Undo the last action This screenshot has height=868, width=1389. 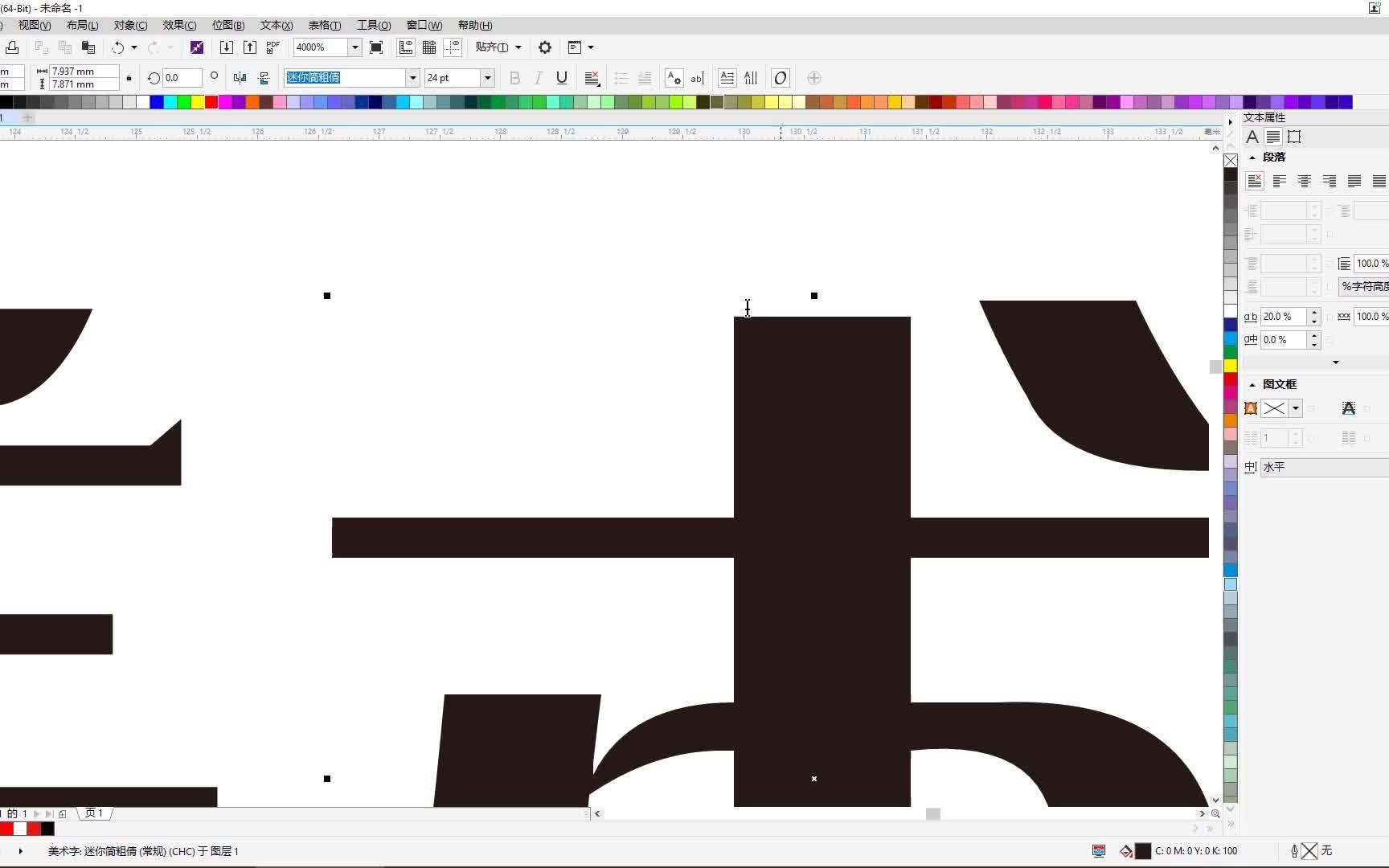pos(117,47)
